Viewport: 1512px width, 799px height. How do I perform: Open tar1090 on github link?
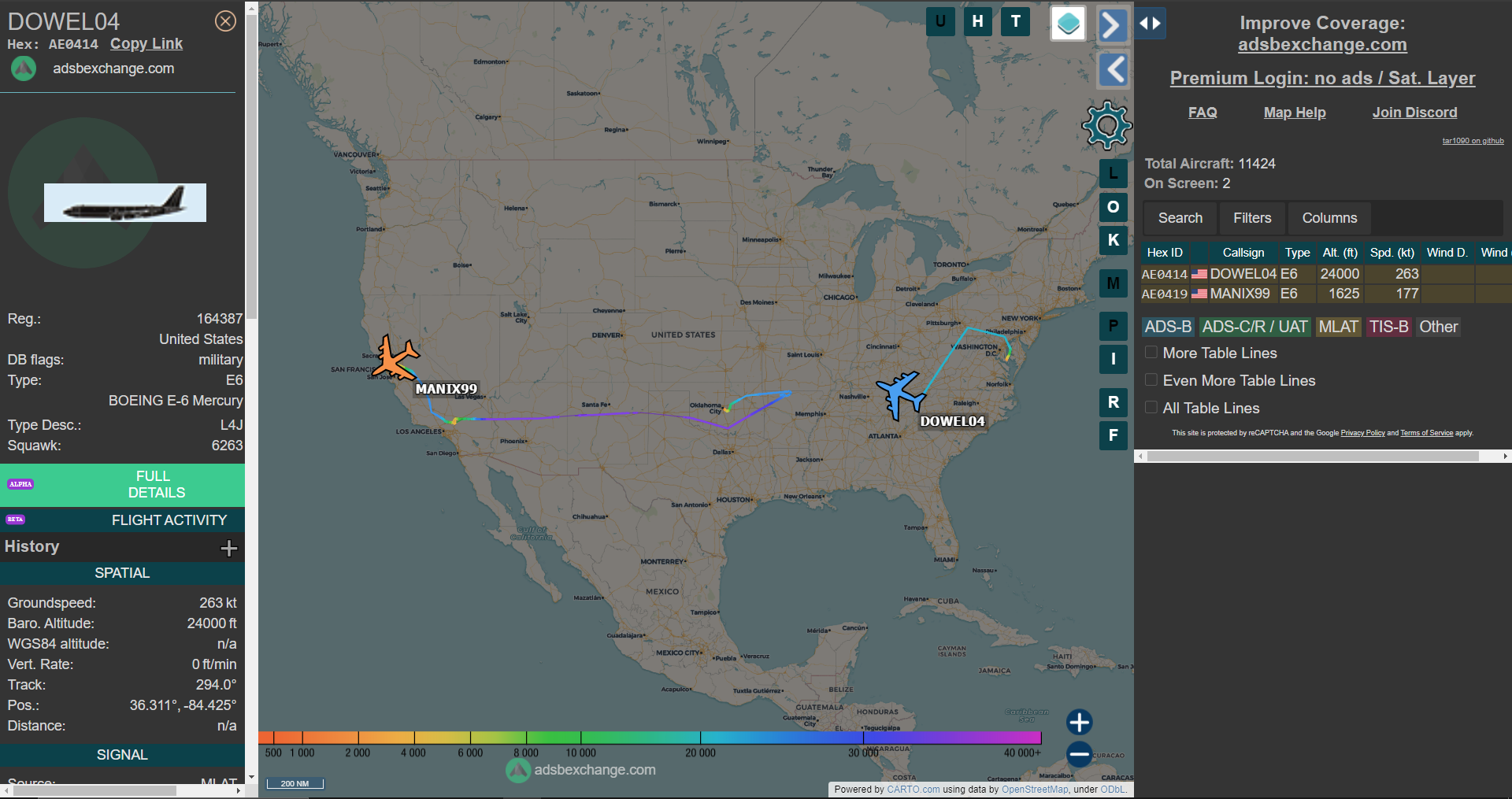[x=1473, y=141]
